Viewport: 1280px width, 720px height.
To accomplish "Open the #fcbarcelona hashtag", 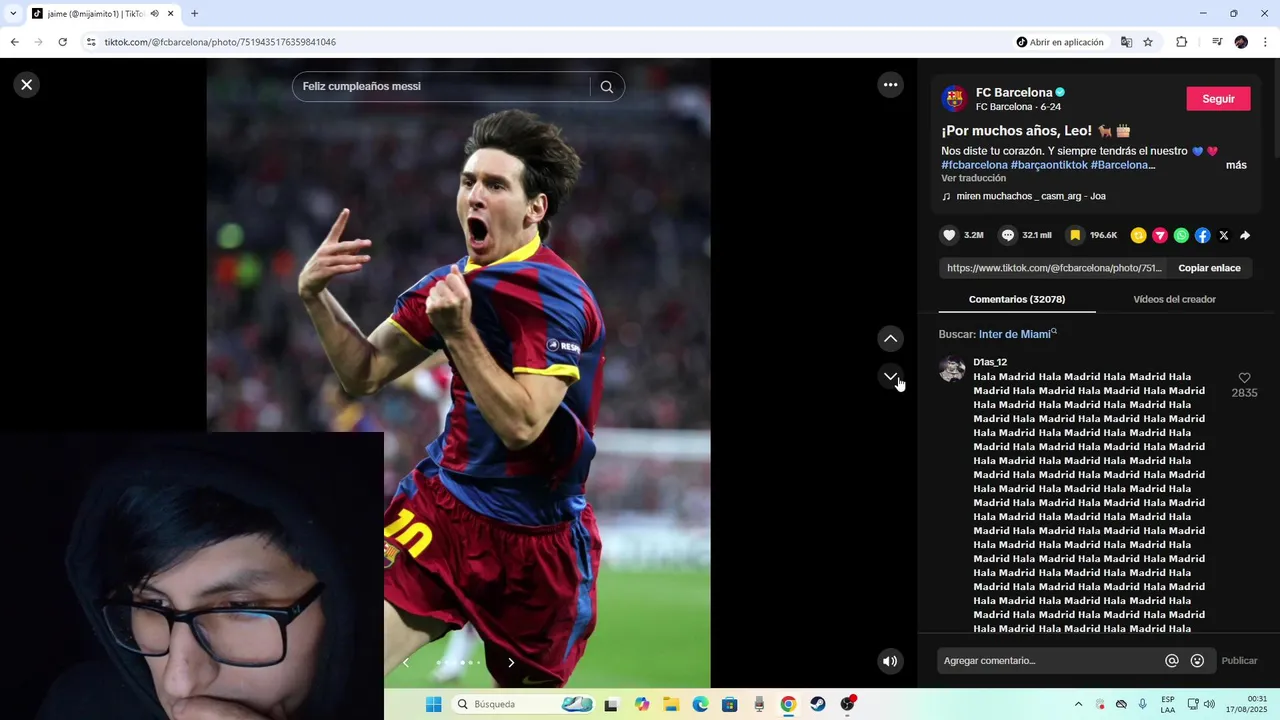I will click(974, 165).
